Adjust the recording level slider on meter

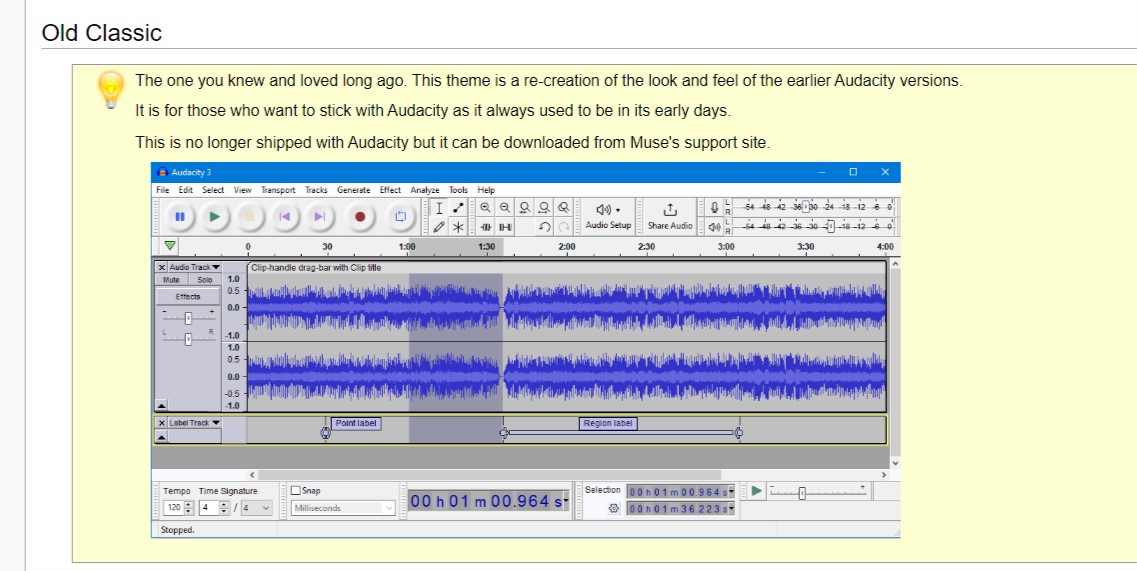pyautogui.click(x=806, y=207)
